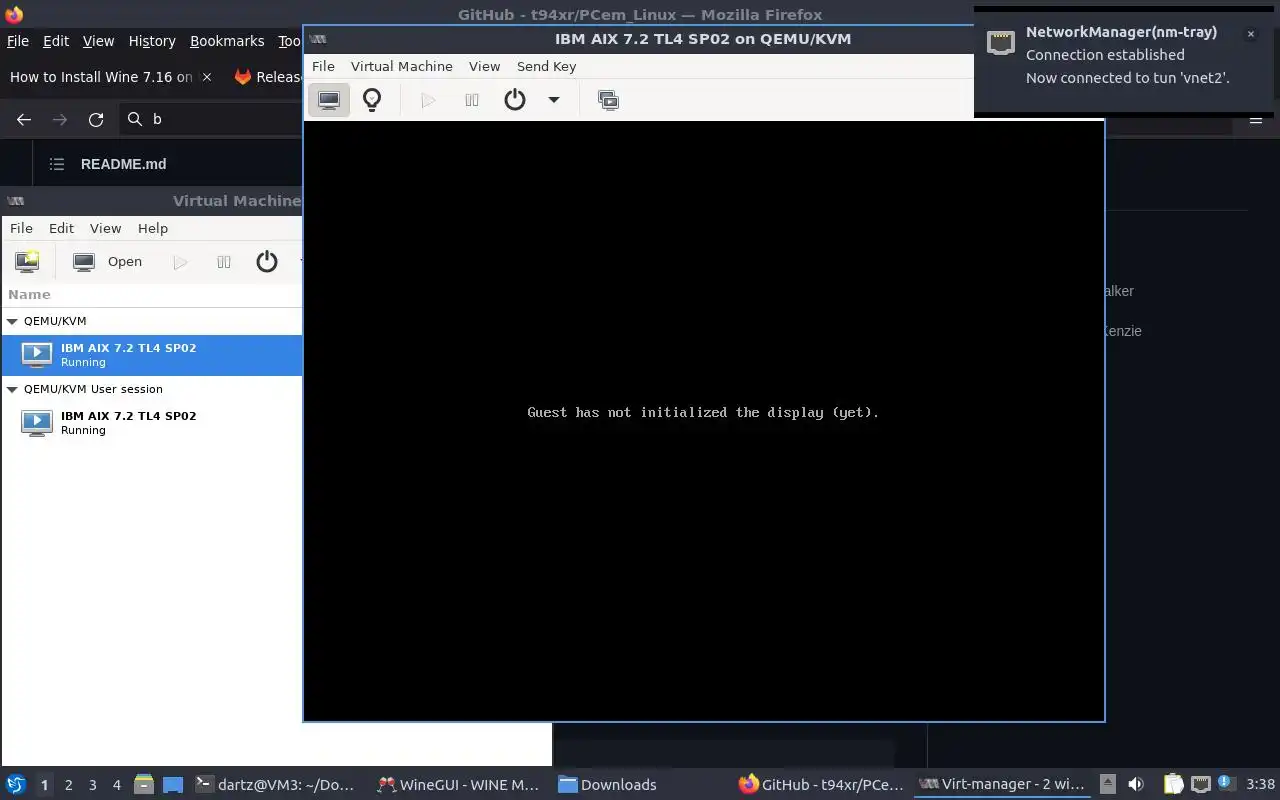
Task: Open the shutdown options dropdown arrow in viewer
Action: [x=553, y=100]
